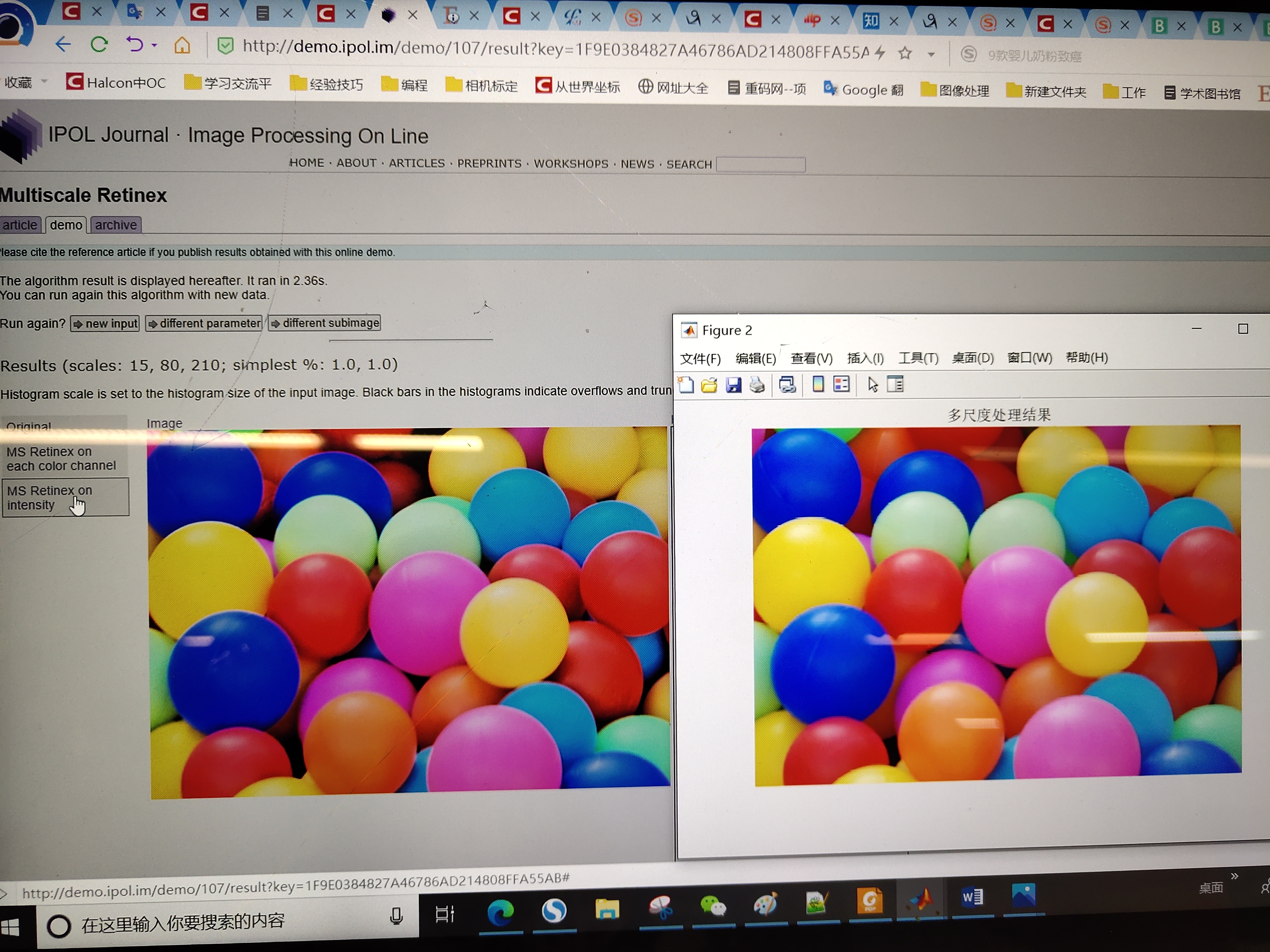1270x952 pixels.
Task: Click the Open File folder icon
Action: pyautogui.click(x=710, y=385)
